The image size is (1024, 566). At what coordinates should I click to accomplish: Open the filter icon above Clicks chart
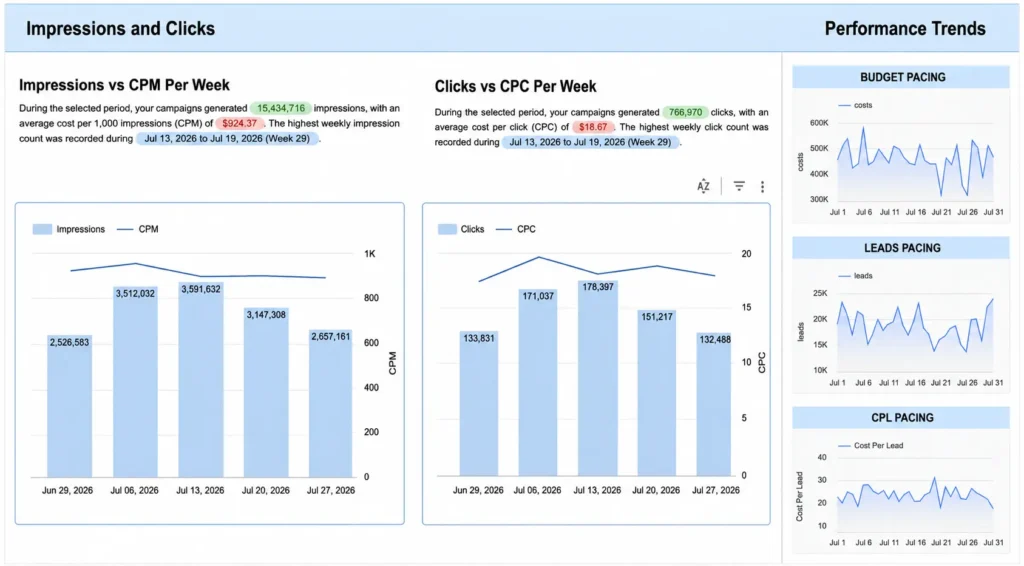(739, 187)
